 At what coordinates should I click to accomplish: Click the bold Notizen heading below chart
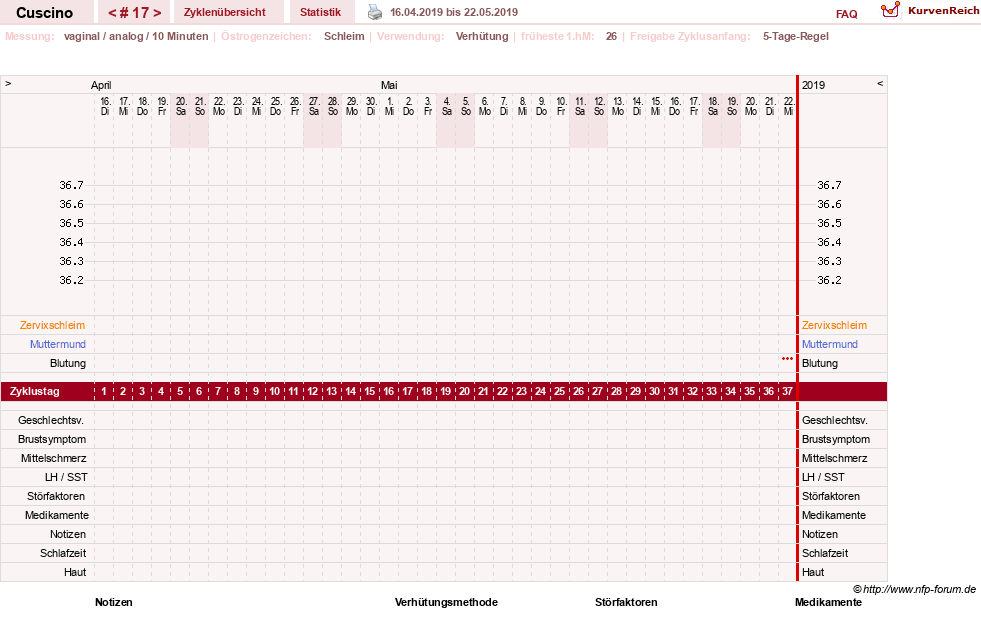(x=114, y=602)
